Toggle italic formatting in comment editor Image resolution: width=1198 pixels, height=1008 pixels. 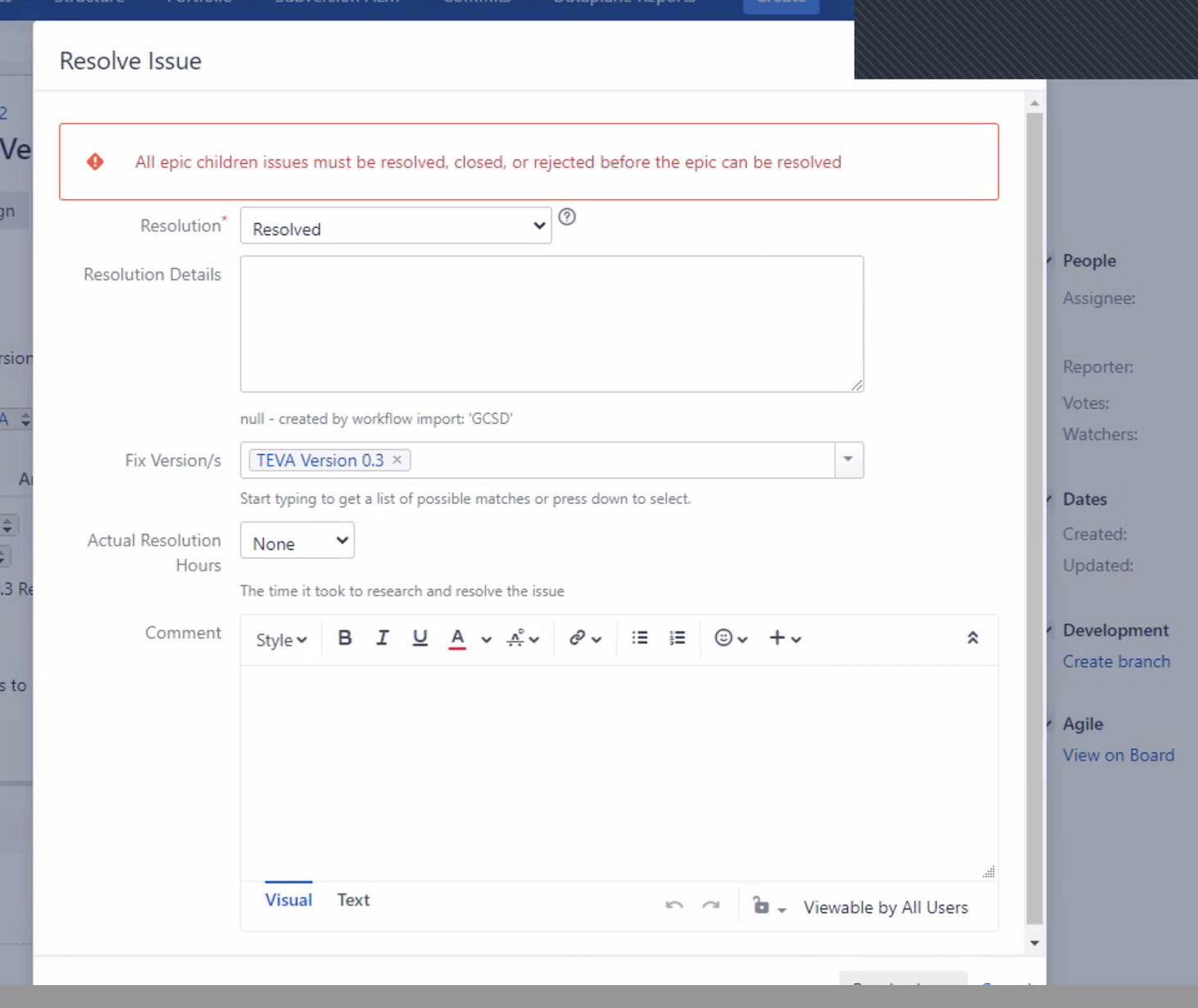[x=382, y=638]
